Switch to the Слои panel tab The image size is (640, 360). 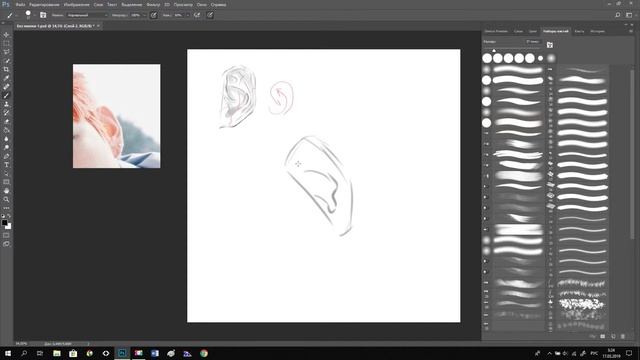518,31
